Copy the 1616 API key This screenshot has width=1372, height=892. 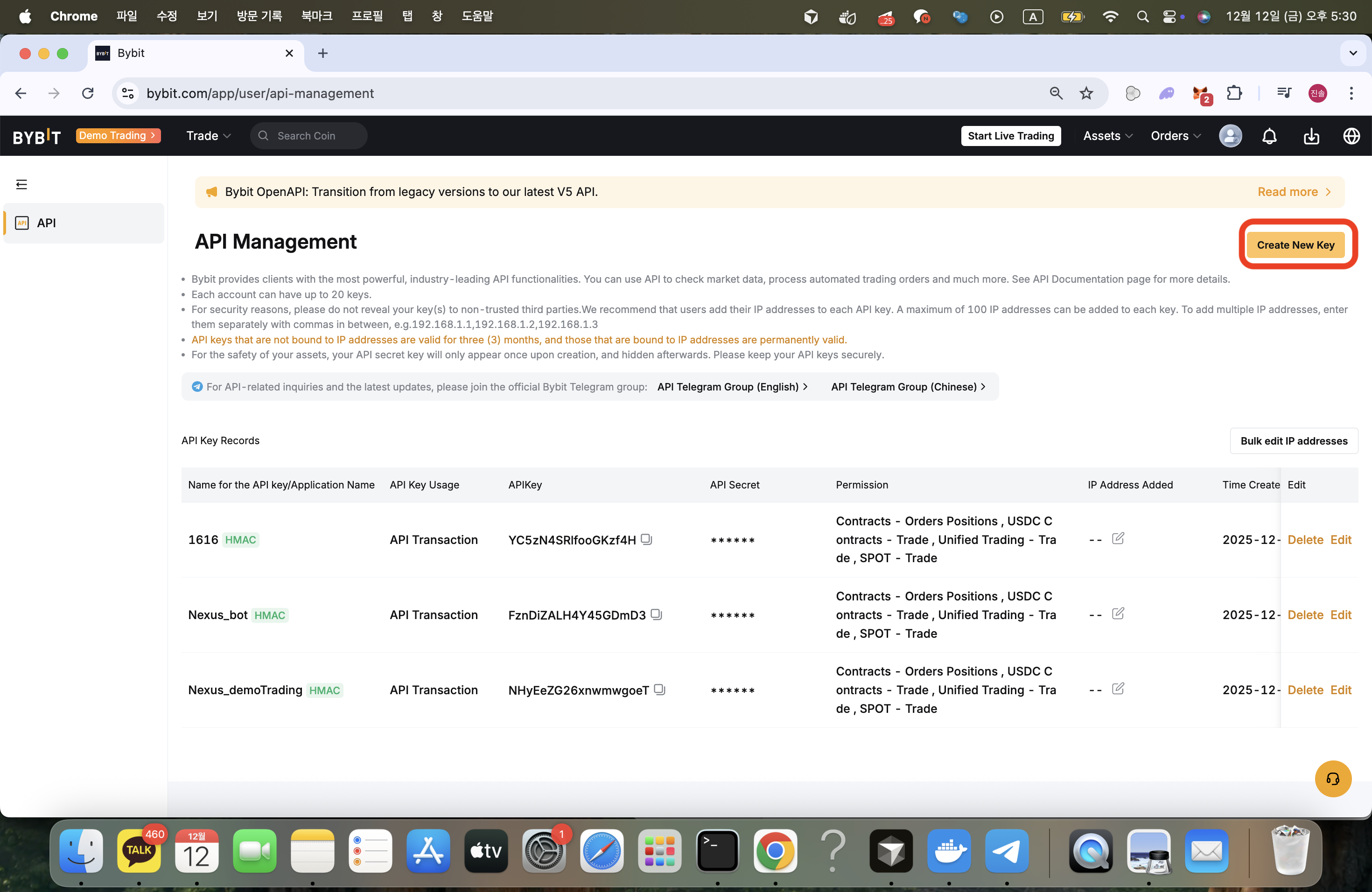coord(646,539)
